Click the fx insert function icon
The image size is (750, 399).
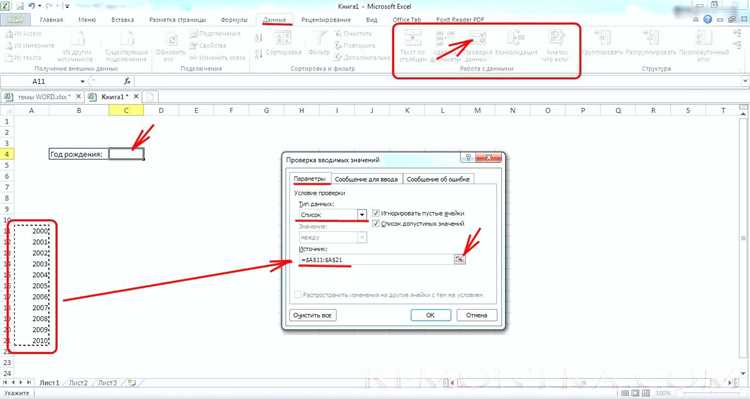coord(127,81)
